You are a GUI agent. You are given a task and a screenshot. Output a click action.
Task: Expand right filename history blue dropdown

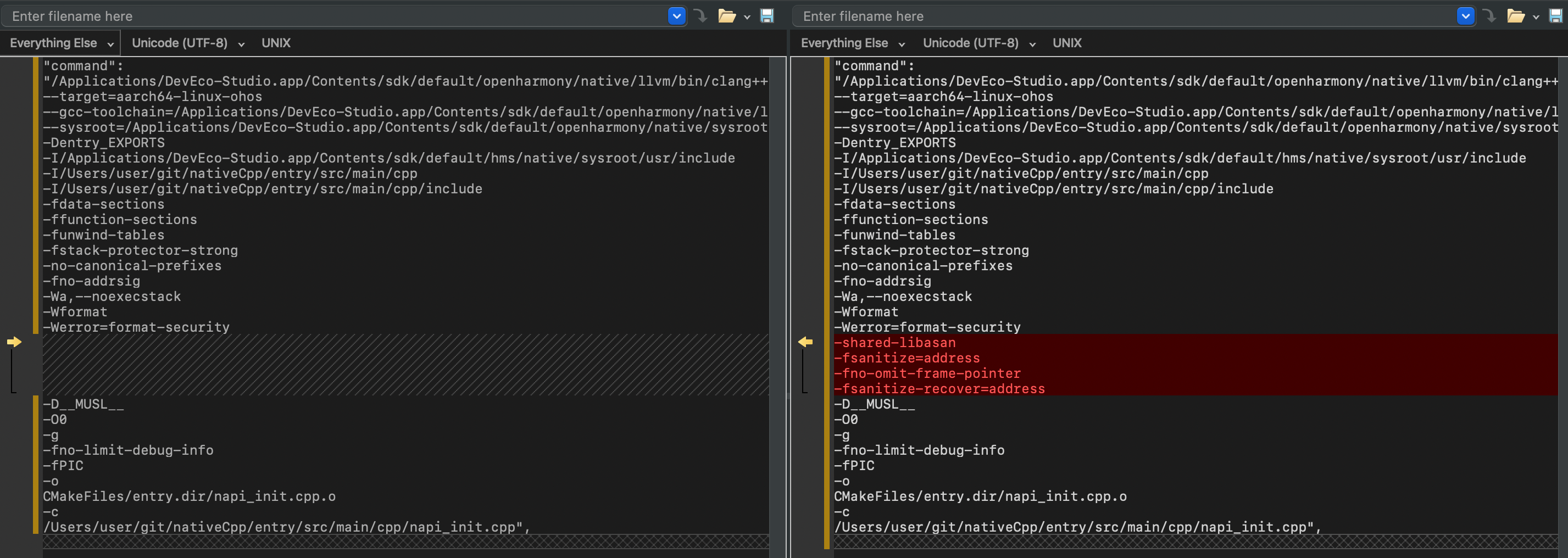click(x=1465, y=16)
